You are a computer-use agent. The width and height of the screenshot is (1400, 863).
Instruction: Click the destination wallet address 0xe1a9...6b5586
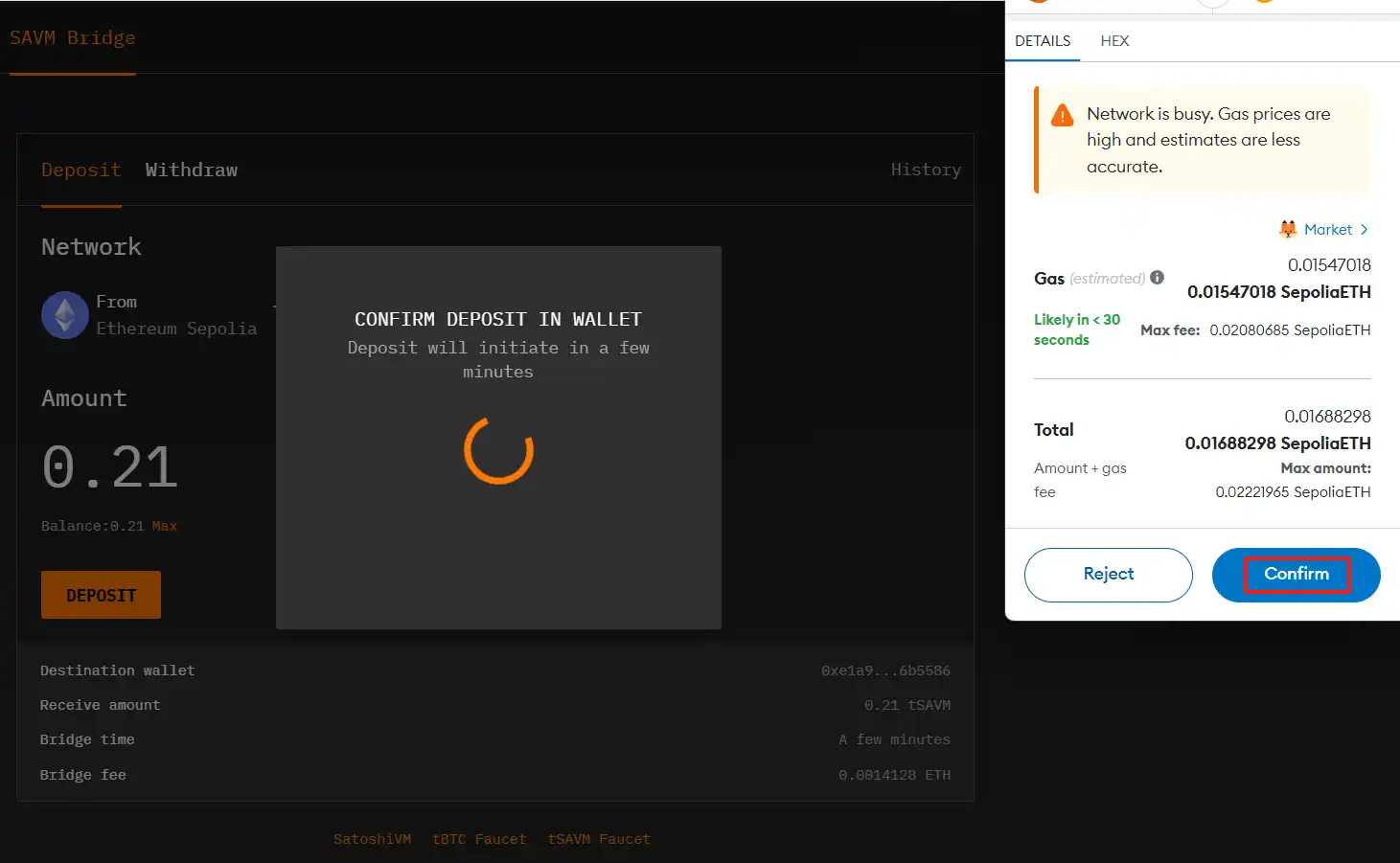(x=885, y=670)
